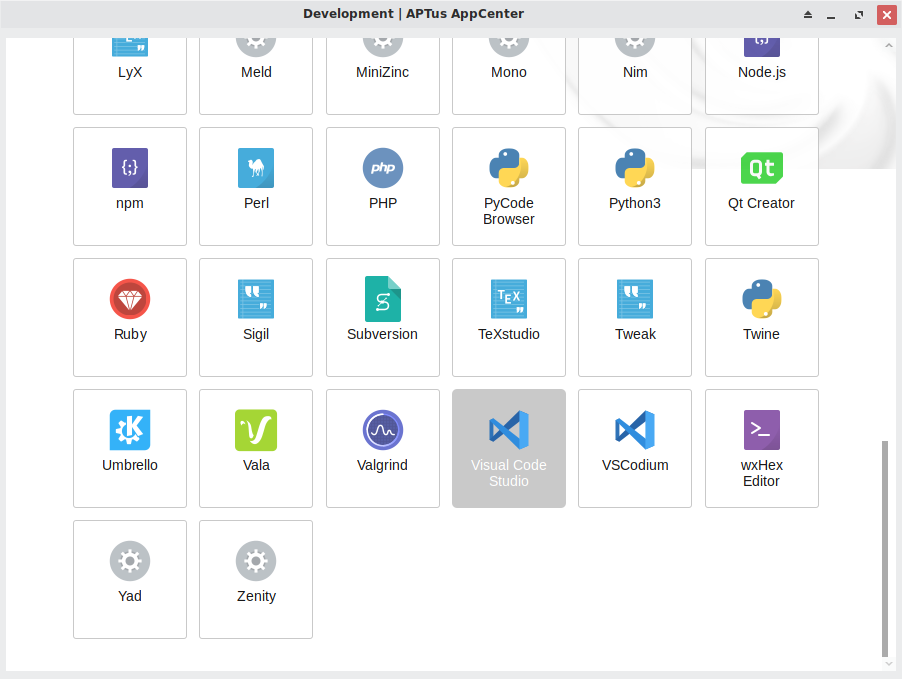902x679 pixels.
Task: Click the Visual Code Studio label
Action: click(509, 473)
